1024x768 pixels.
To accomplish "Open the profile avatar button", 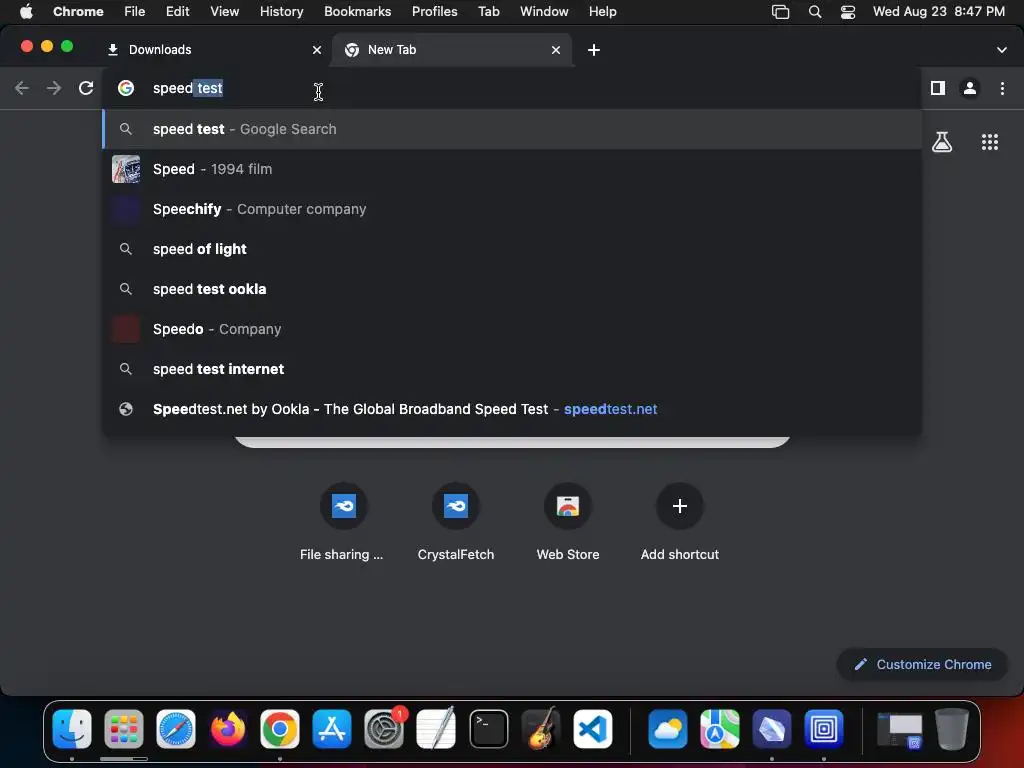I will [970, 88].
